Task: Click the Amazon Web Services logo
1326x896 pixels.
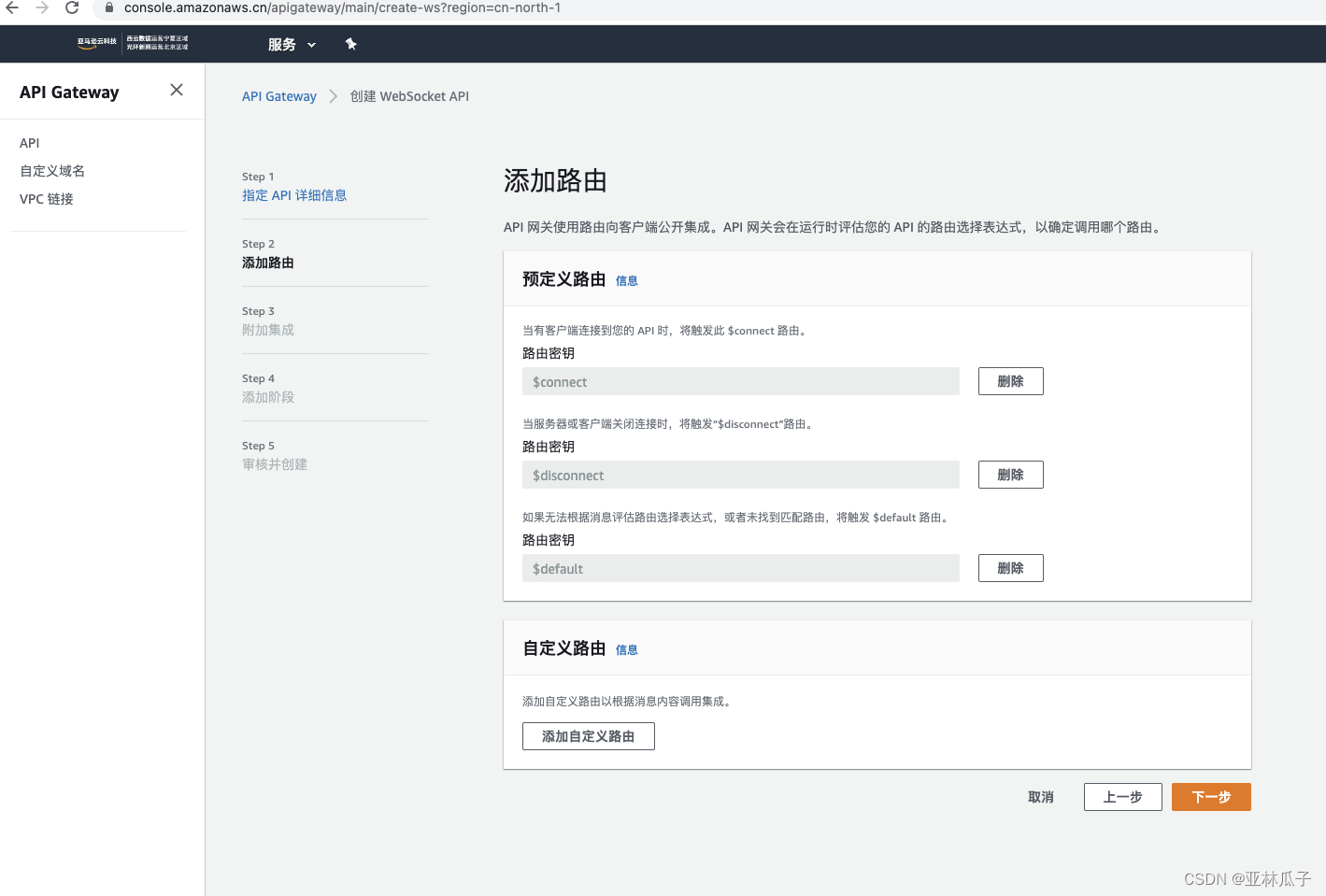Action: click(97, 43)
